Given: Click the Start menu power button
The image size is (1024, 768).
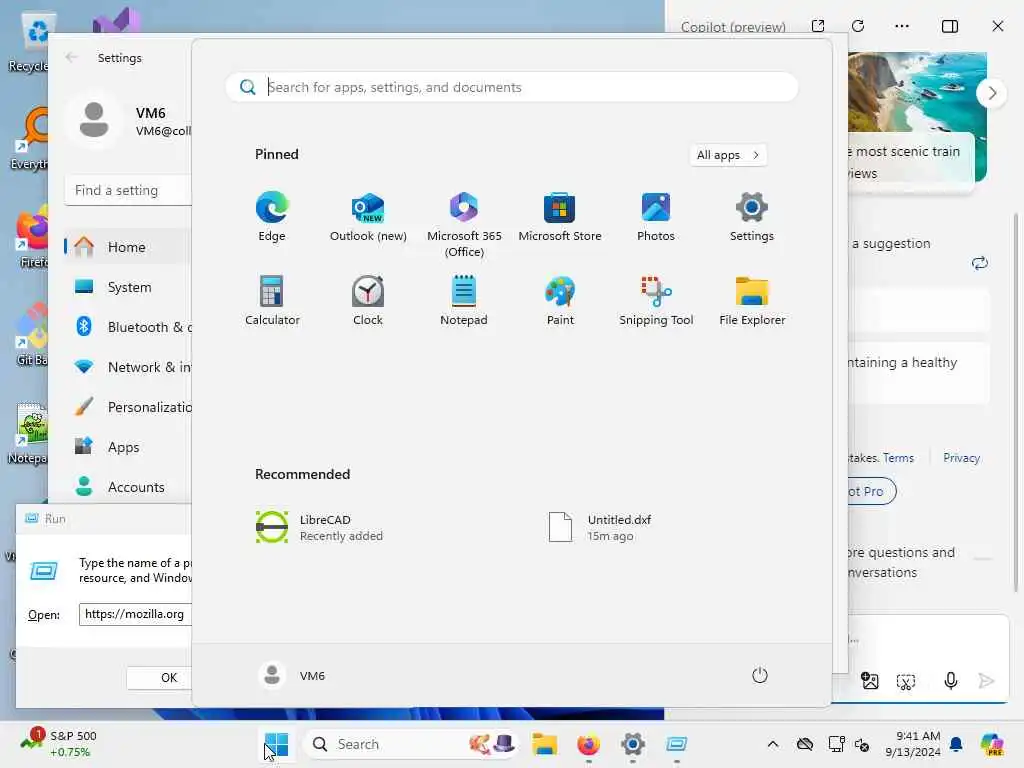Looking at the screenshot, I should pyautogui.click(x=760, y=675).
